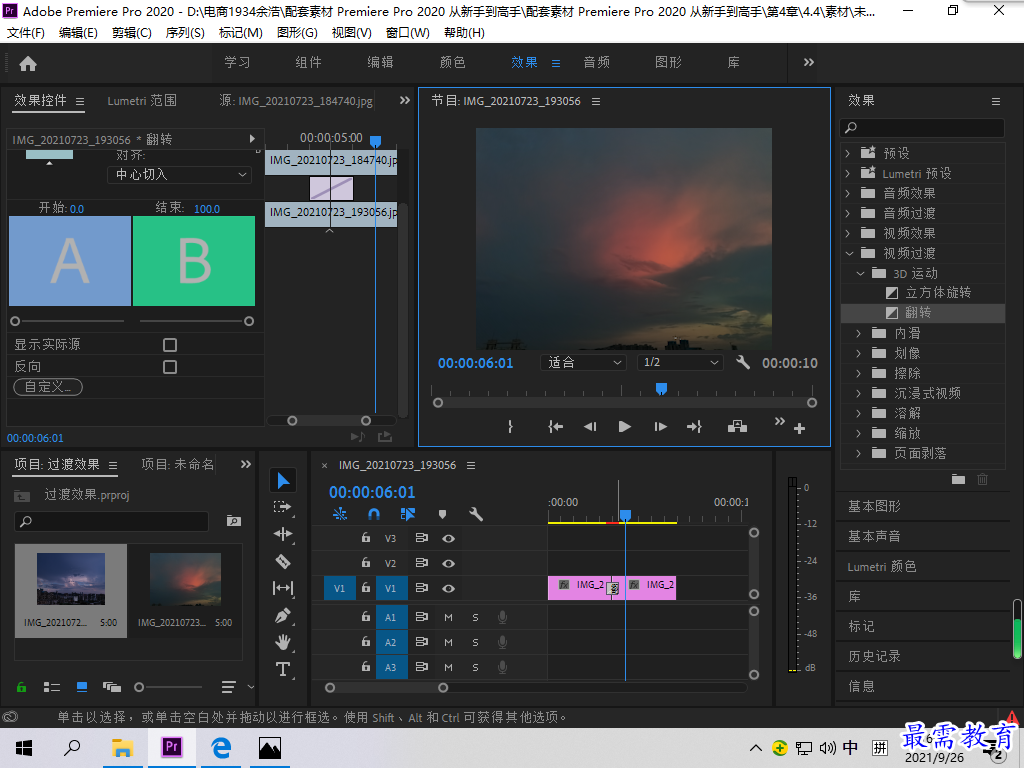This screenshot has height=768, width=1024.
Task: Select the Selection tool arrow
Action: (283, 481)
